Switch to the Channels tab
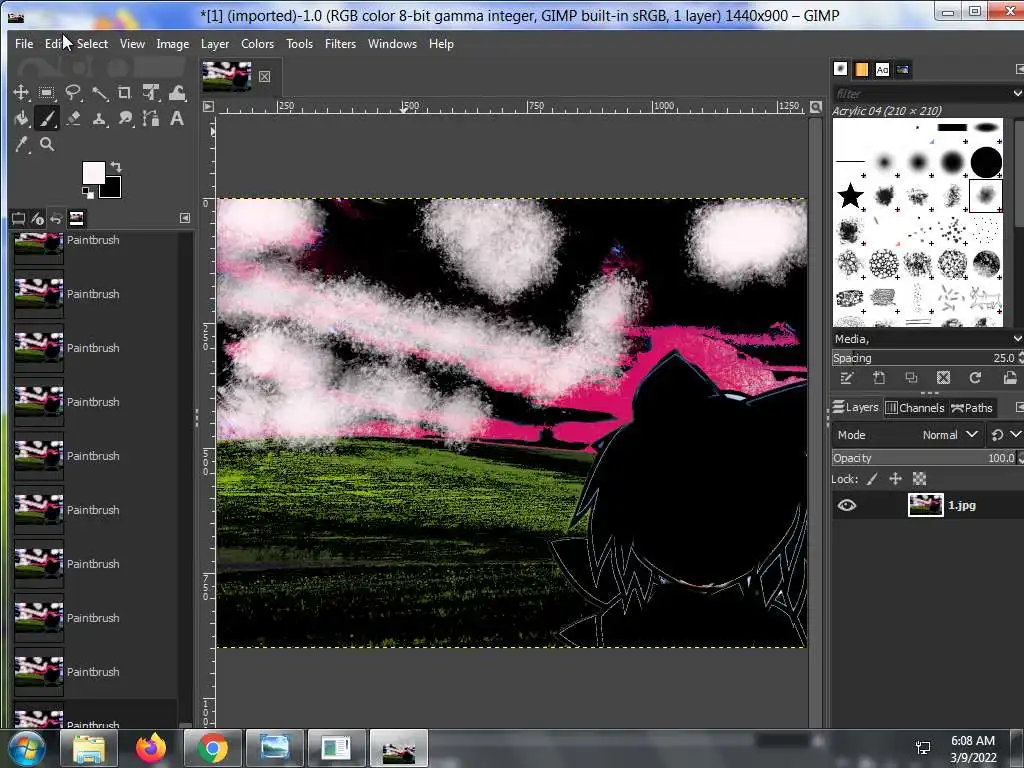 [x=915, y=408]
